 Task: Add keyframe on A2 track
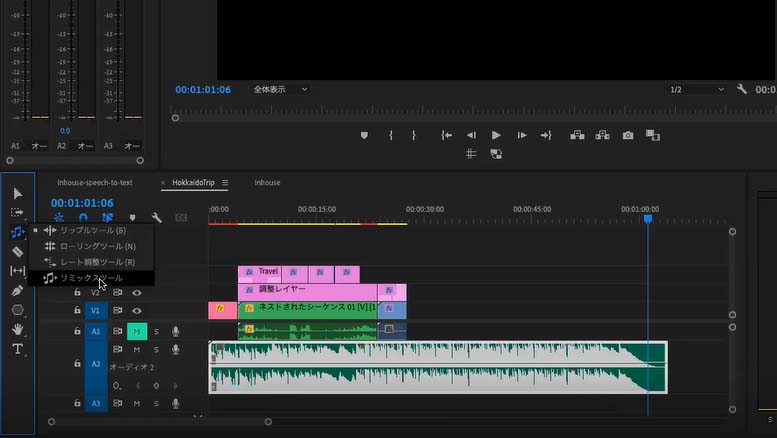point(156,385)
